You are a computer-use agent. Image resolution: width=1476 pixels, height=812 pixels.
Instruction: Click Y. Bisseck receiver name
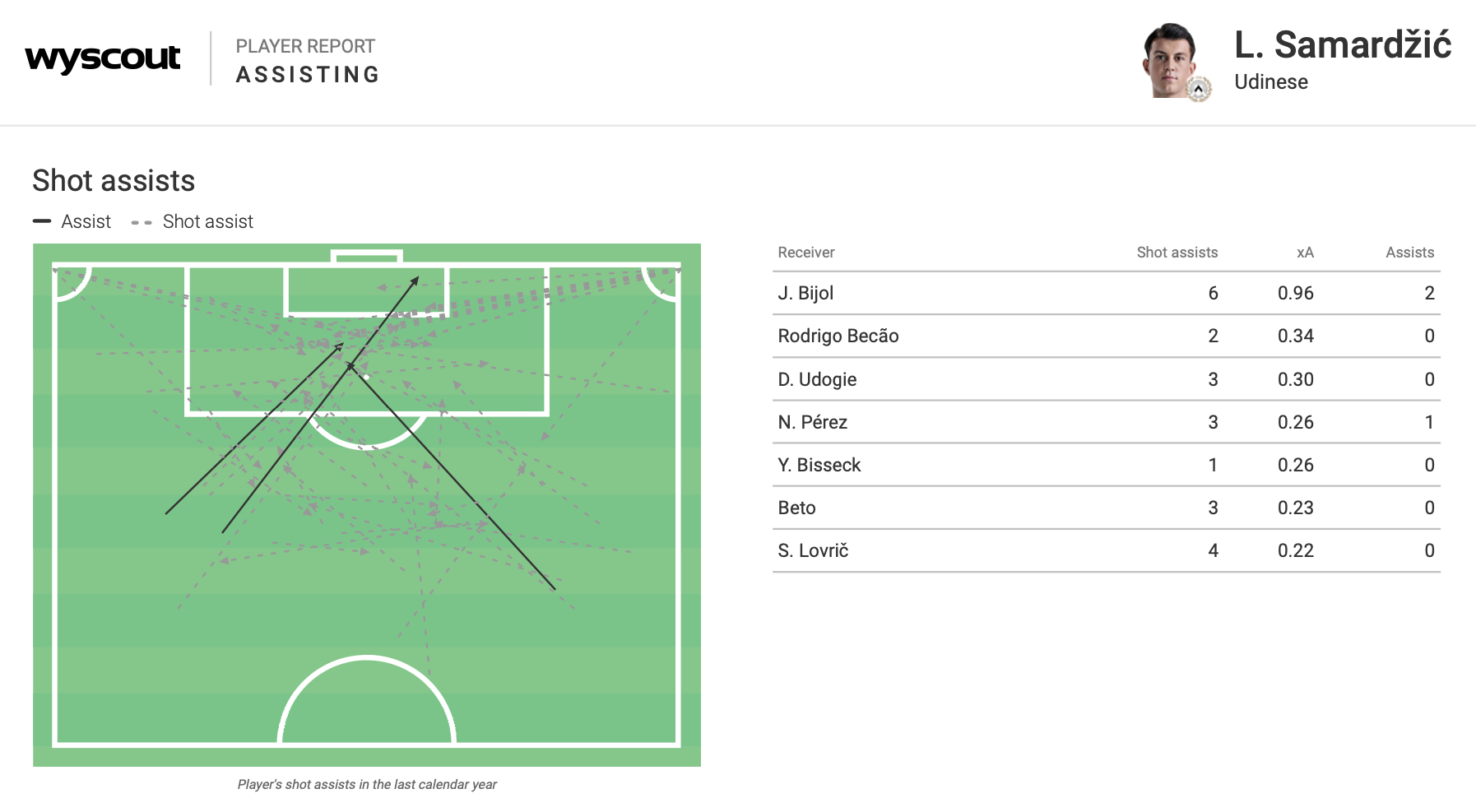pyautogui.click(x=819, y=465)
